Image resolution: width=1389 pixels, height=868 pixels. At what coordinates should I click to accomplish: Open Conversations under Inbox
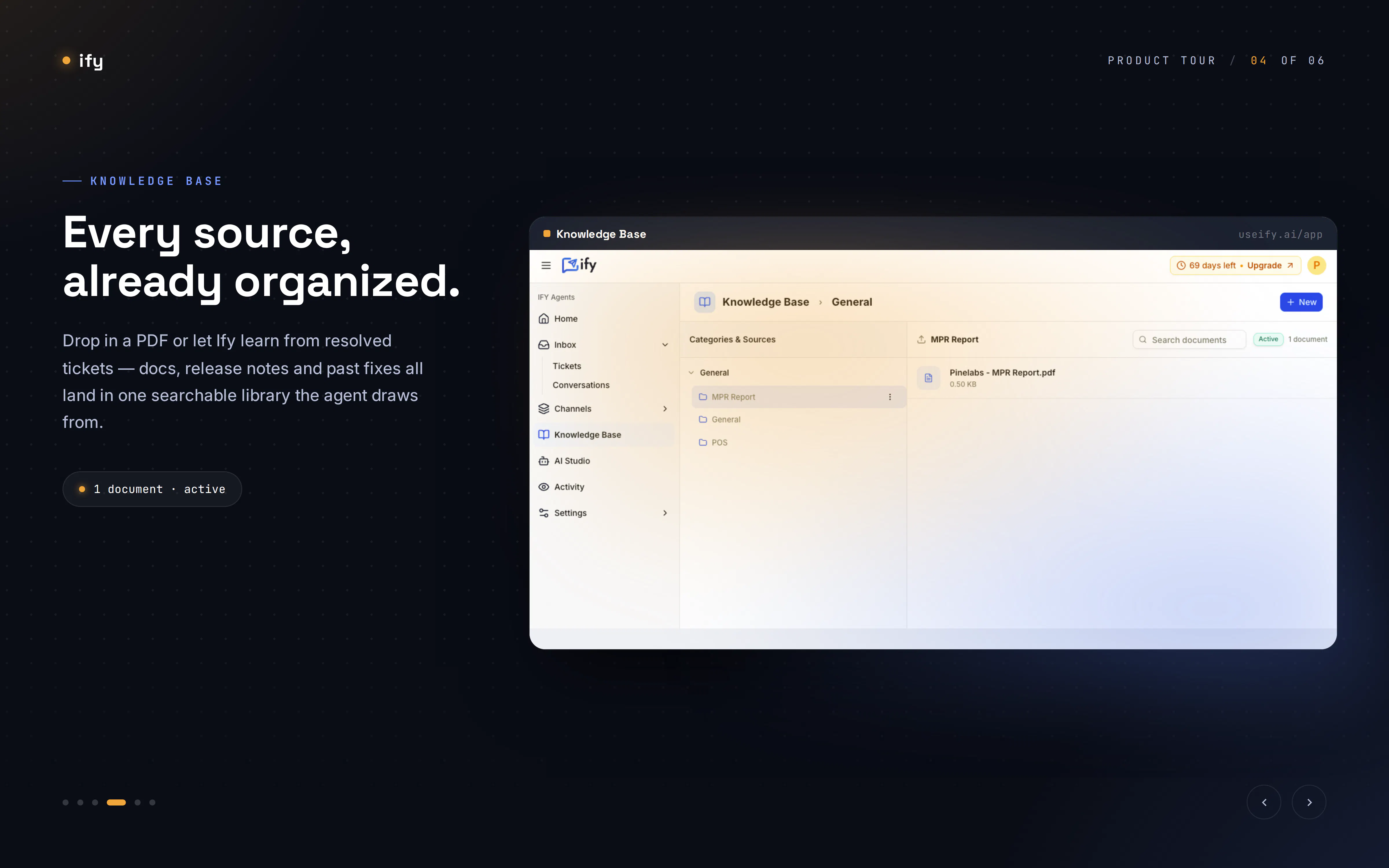tap(581, 385)
